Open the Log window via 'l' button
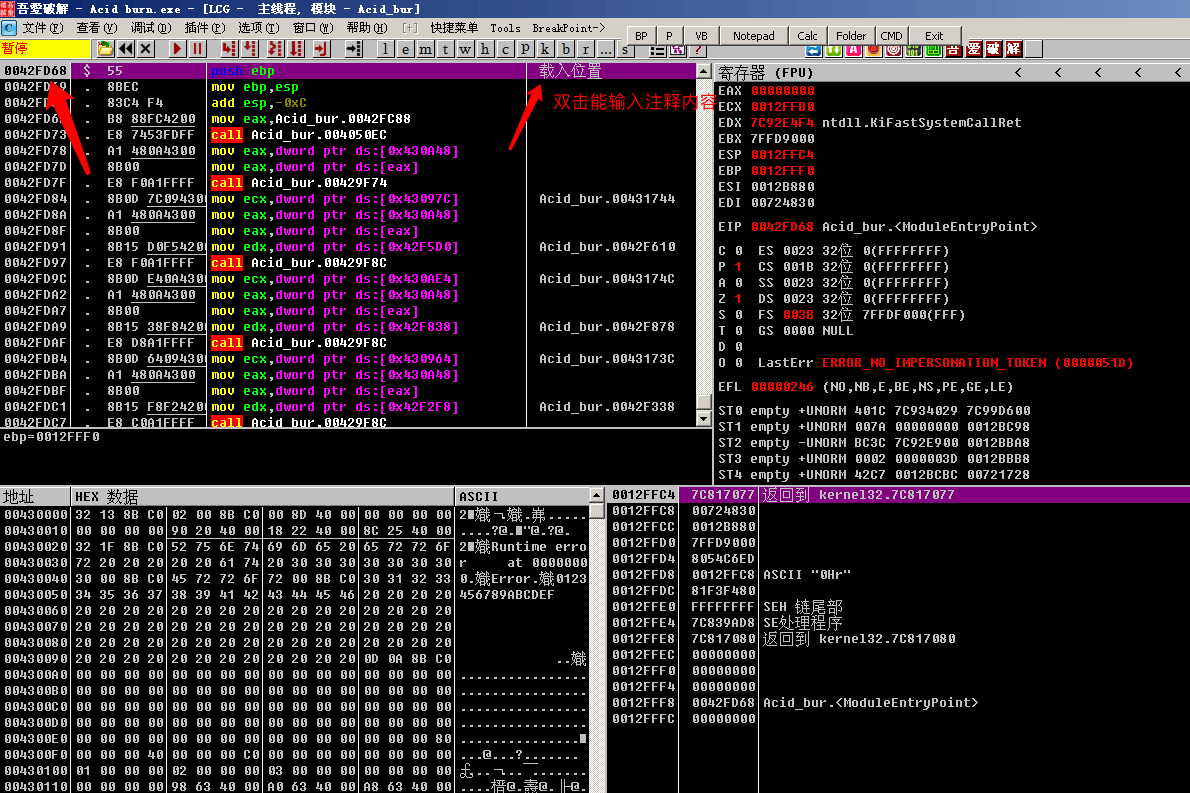This screenshot has width=1190, height=793. click(x=386, y=49)
